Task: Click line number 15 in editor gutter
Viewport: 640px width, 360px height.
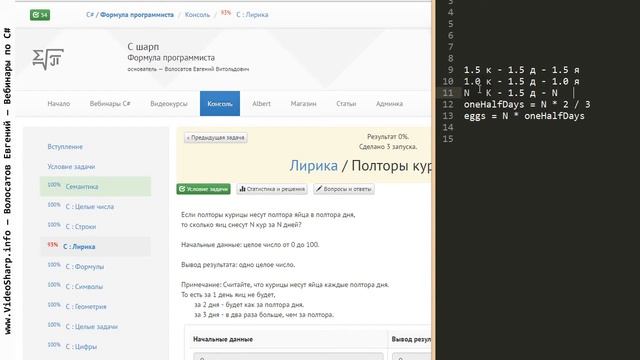Action: click(x=448, y=139)
